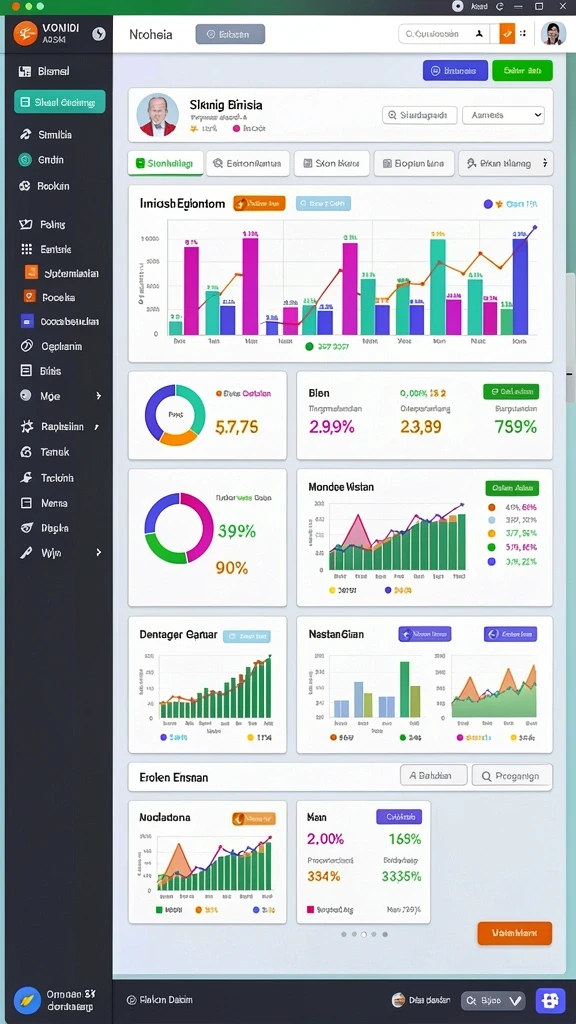Open the Rookin sidebar icon
The image size is (576, 1024).
point(25,186)
